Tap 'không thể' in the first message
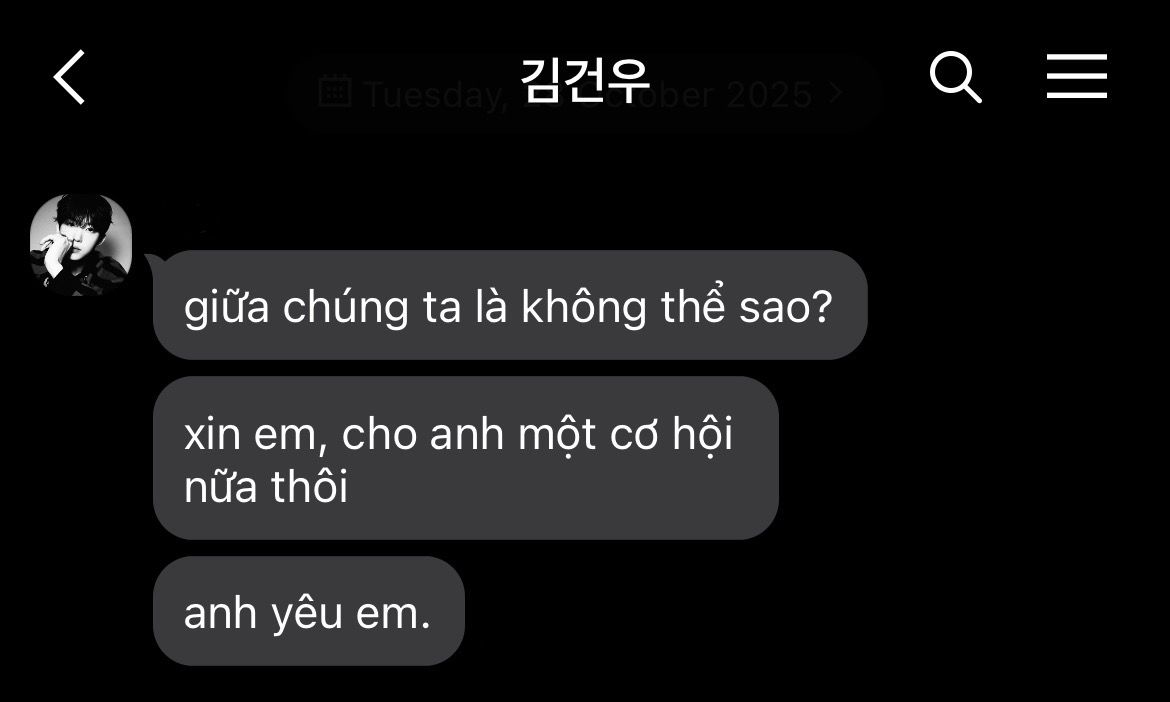Viewport: 1170px width, 702px height. [622, 305]
